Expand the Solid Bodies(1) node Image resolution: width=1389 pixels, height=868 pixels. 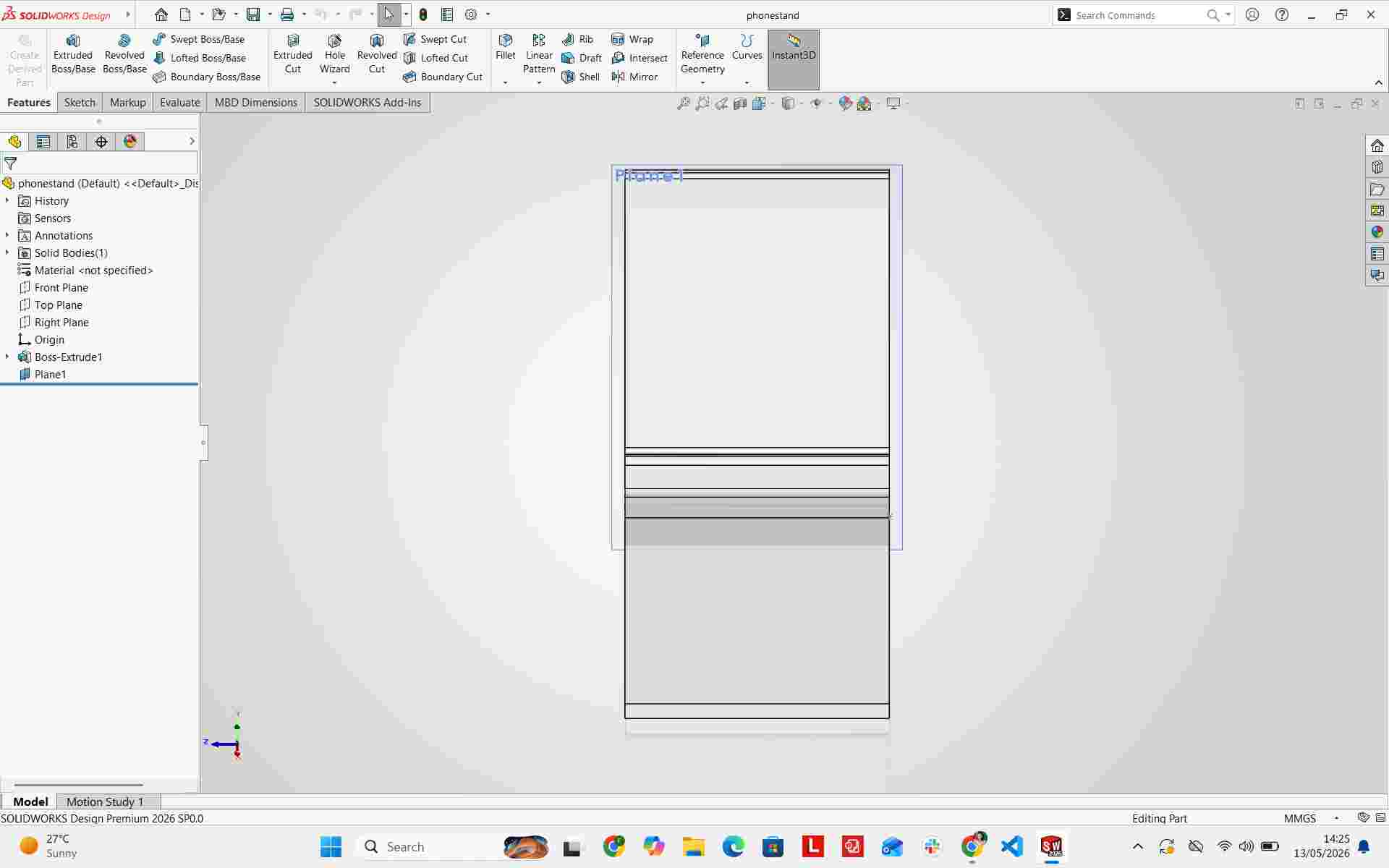point(7,252)
